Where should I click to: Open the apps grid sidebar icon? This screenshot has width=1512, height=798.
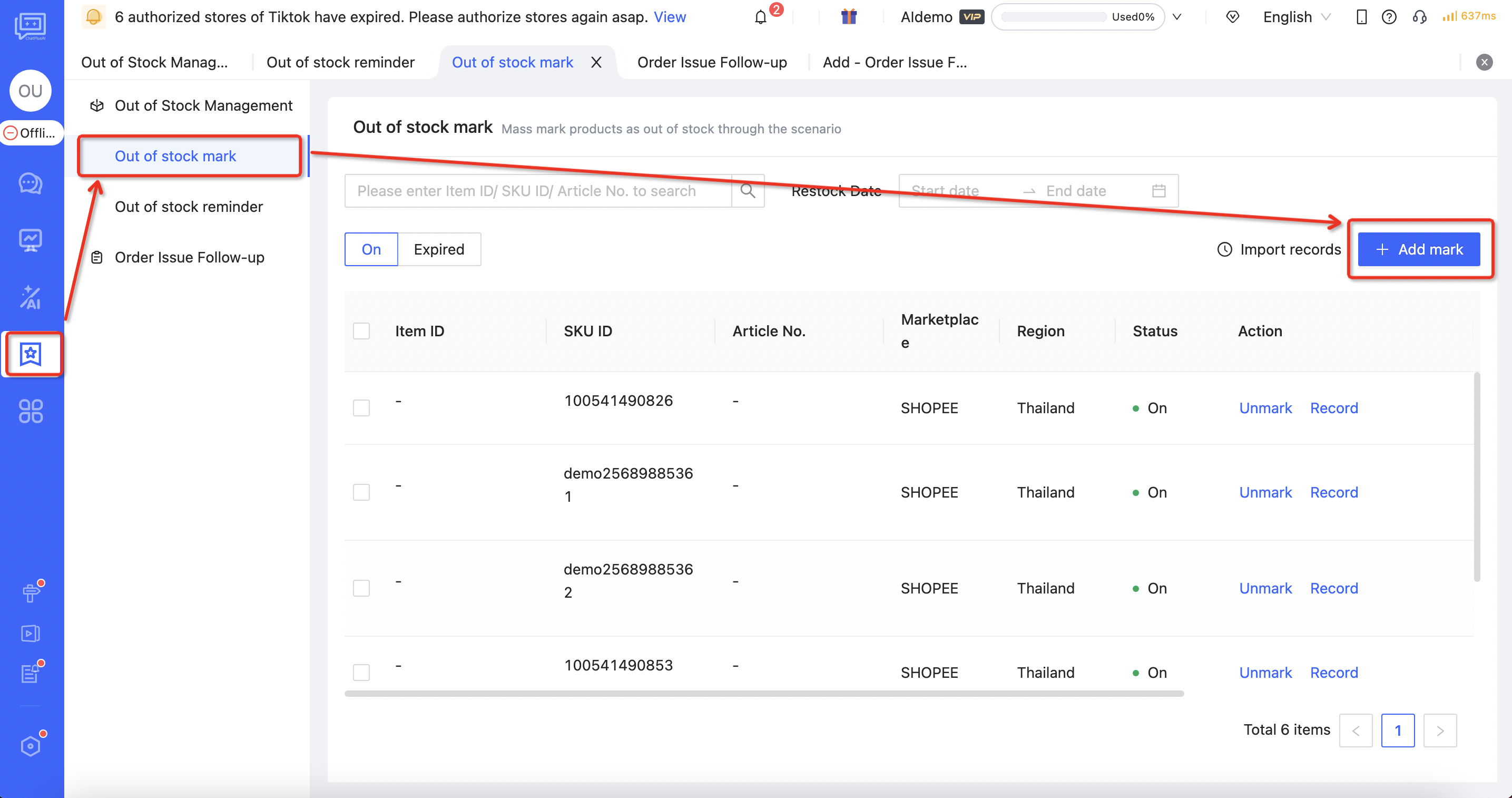point(31,411)
